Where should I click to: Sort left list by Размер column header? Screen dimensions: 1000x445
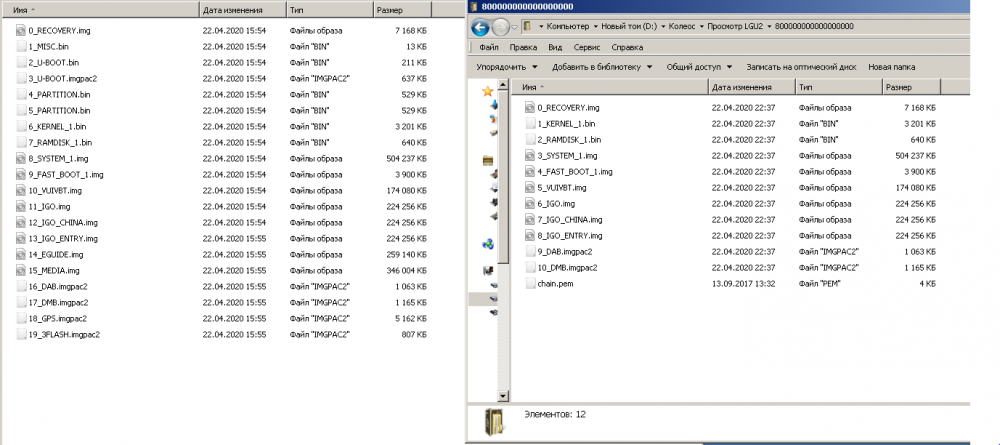(402, 10)
